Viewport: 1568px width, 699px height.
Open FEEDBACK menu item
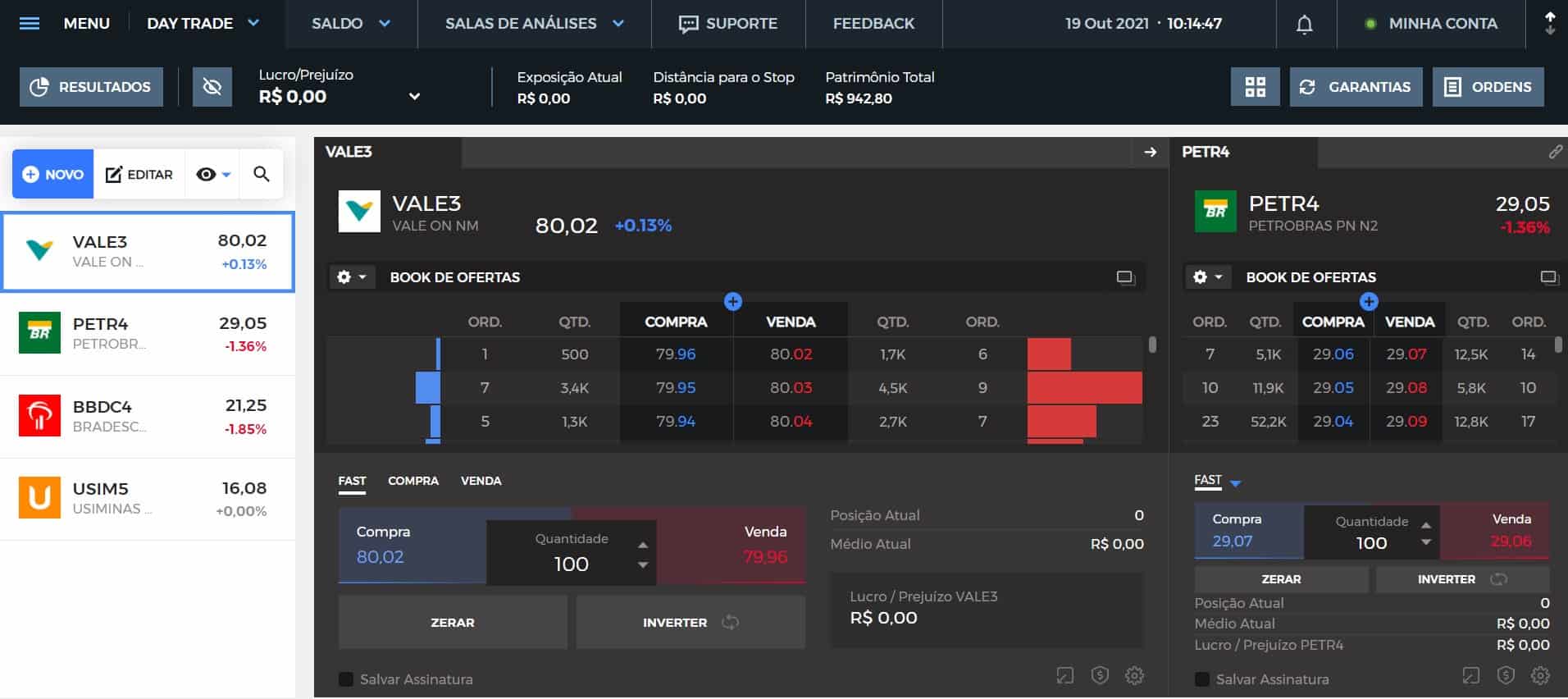[x=873, y=24]
